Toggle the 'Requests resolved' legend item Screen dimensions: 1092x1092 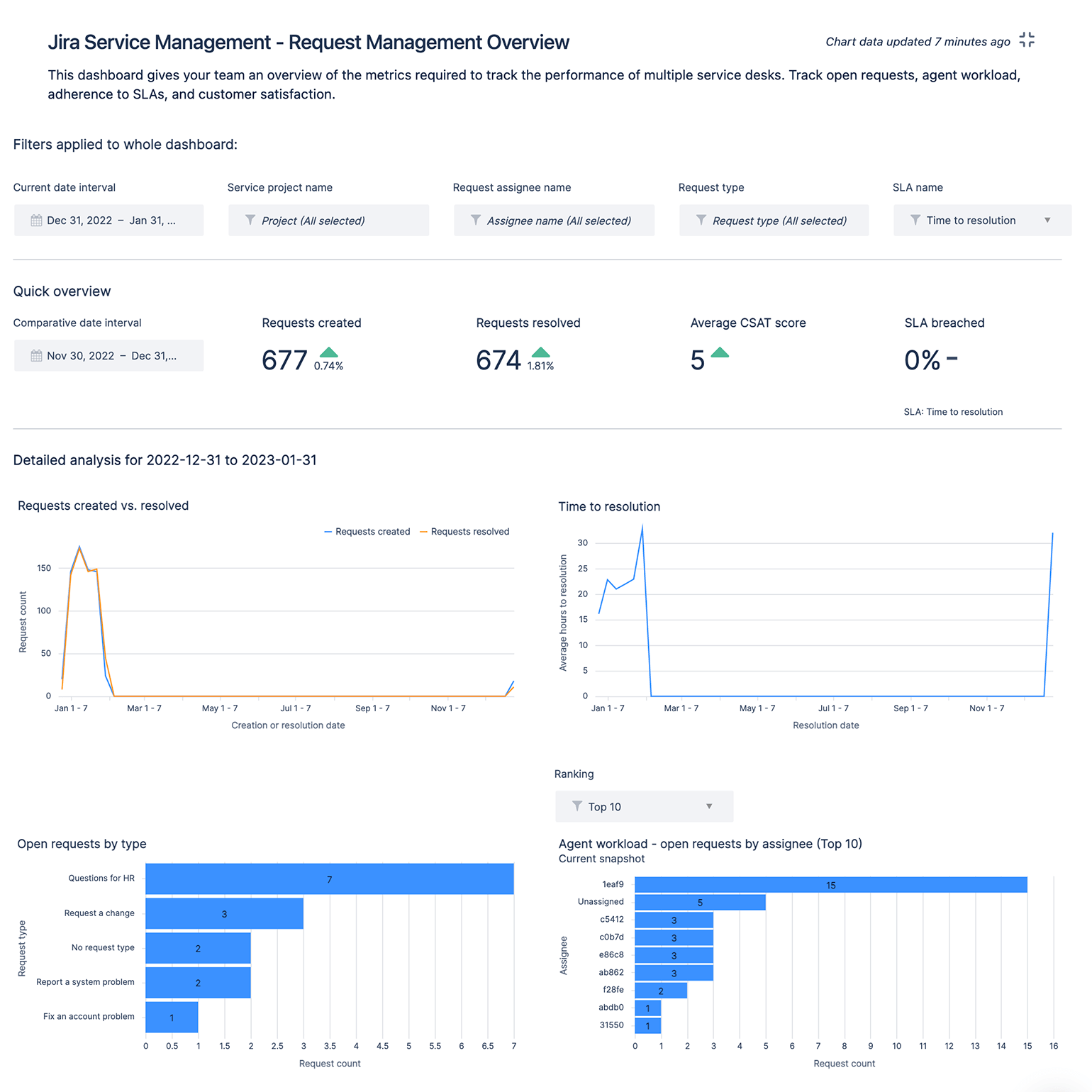click(x=464, y=531)
